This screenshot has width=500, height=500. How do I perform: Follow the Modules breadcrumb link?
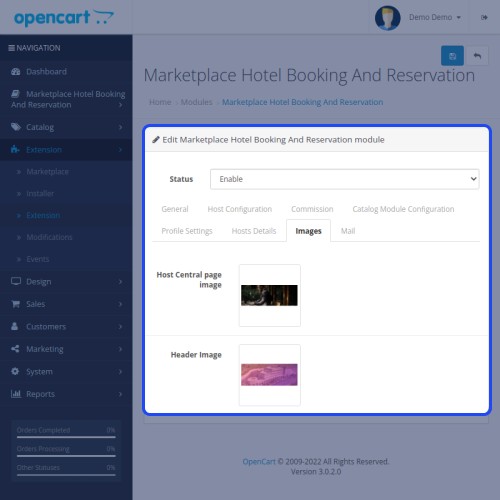click(x=197, y=102)
